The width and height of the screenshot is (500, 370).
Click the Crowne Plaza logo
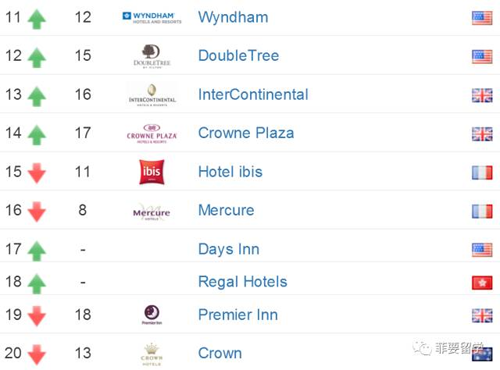(152, 134)
